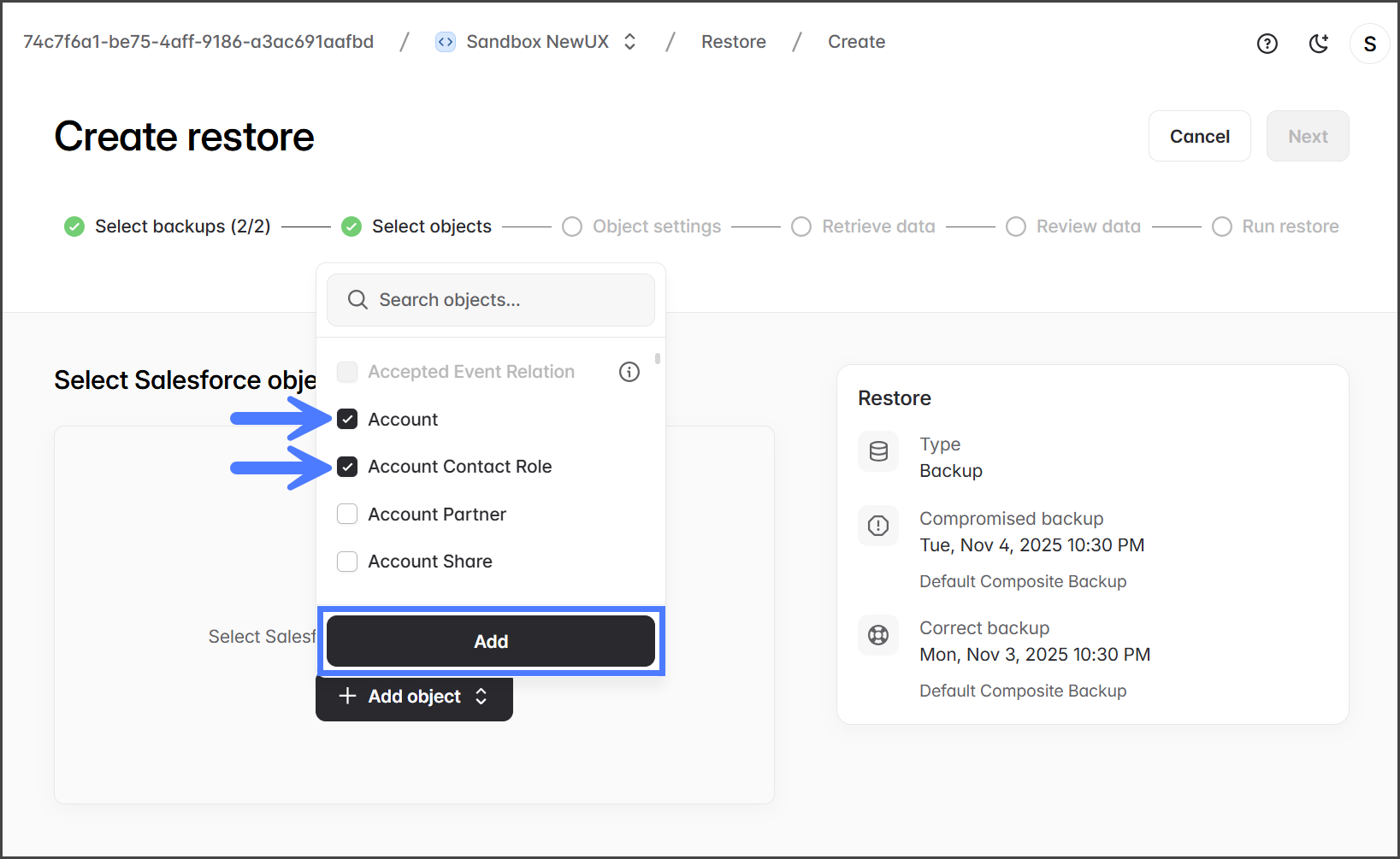Click the Compromised backup warning icon
Viewport: 1400px width, 859px height.
click(878, 526)
